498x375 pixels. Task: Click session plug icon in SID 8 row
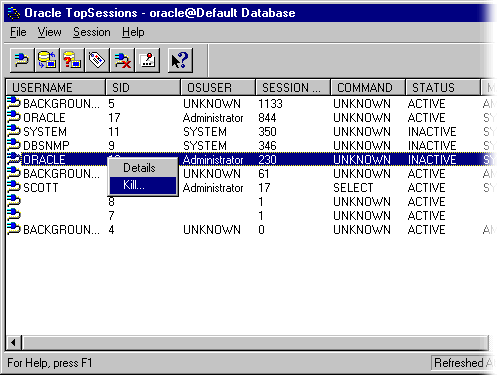point(14,201)
